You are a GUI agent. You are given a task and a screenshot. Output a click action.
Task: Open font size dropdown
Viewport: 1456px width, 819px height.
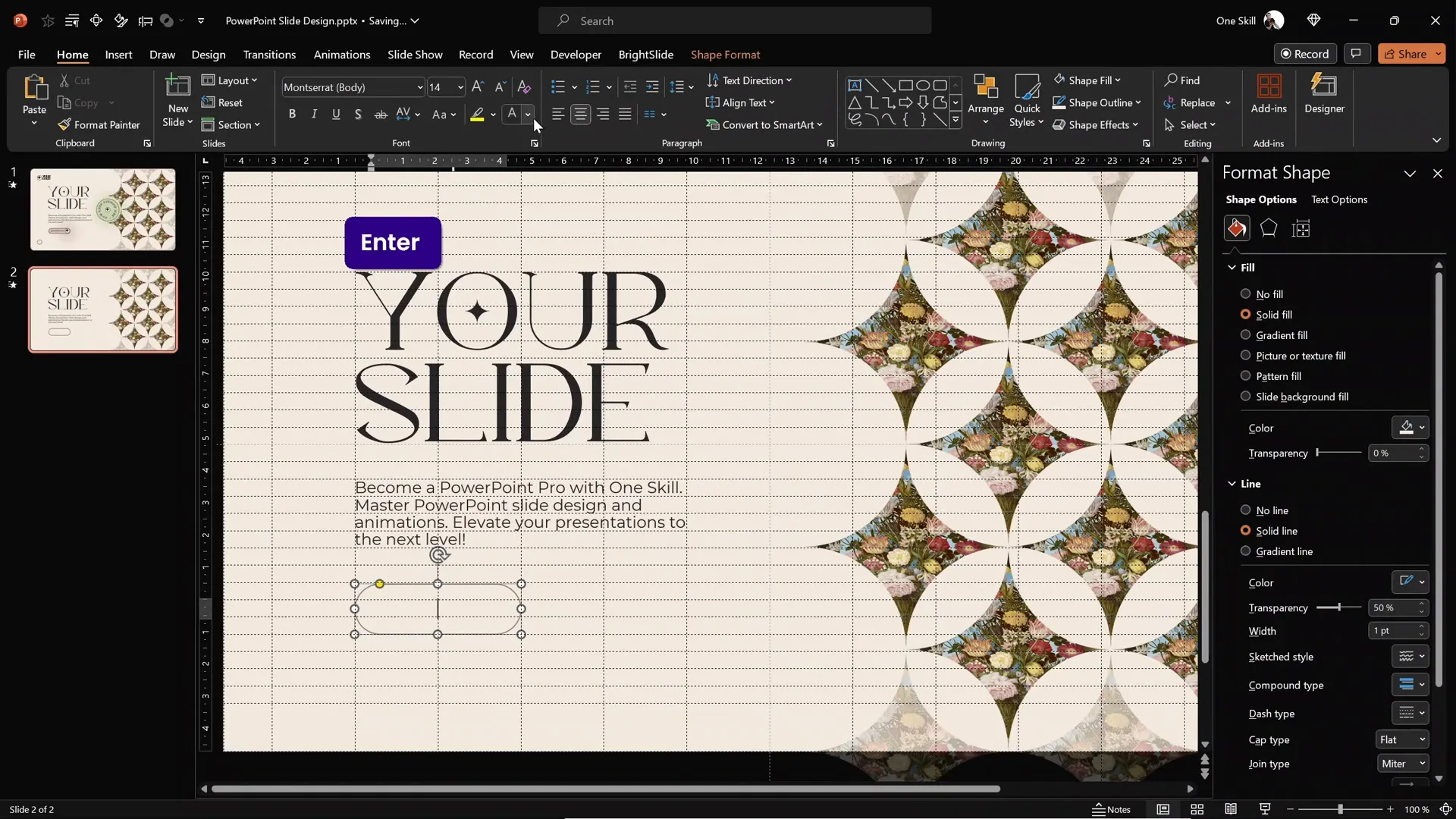pos(460,87)
